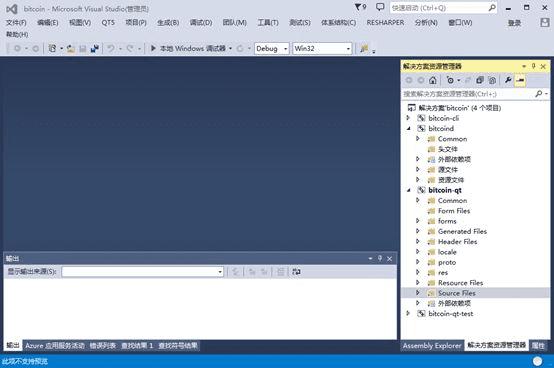554x368 pixels.
Task: Collapse the bitcoind project
Action: point(408,129)
